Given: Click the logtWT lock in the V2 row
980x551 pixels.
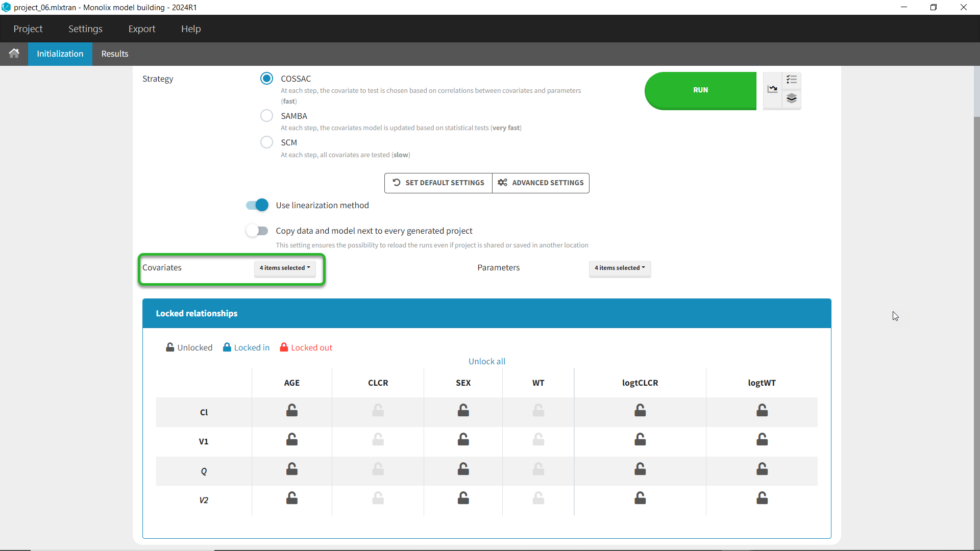Looking at the screenshot, I should (762, 498).
